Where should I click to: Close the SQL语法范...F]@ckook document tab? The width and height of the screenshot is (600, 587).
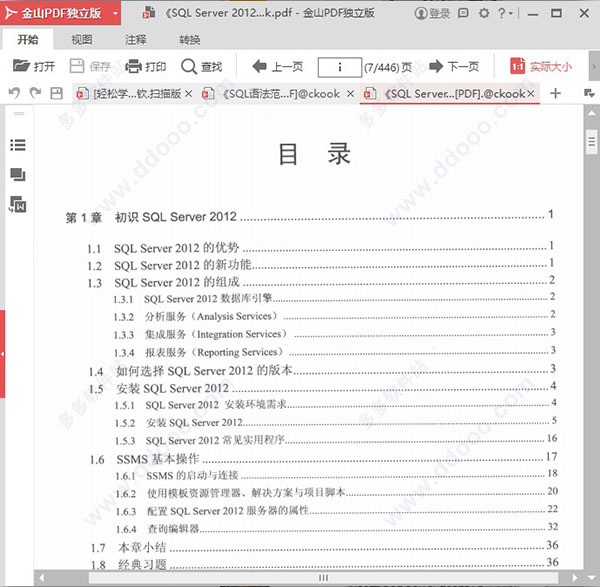(350, 93)
